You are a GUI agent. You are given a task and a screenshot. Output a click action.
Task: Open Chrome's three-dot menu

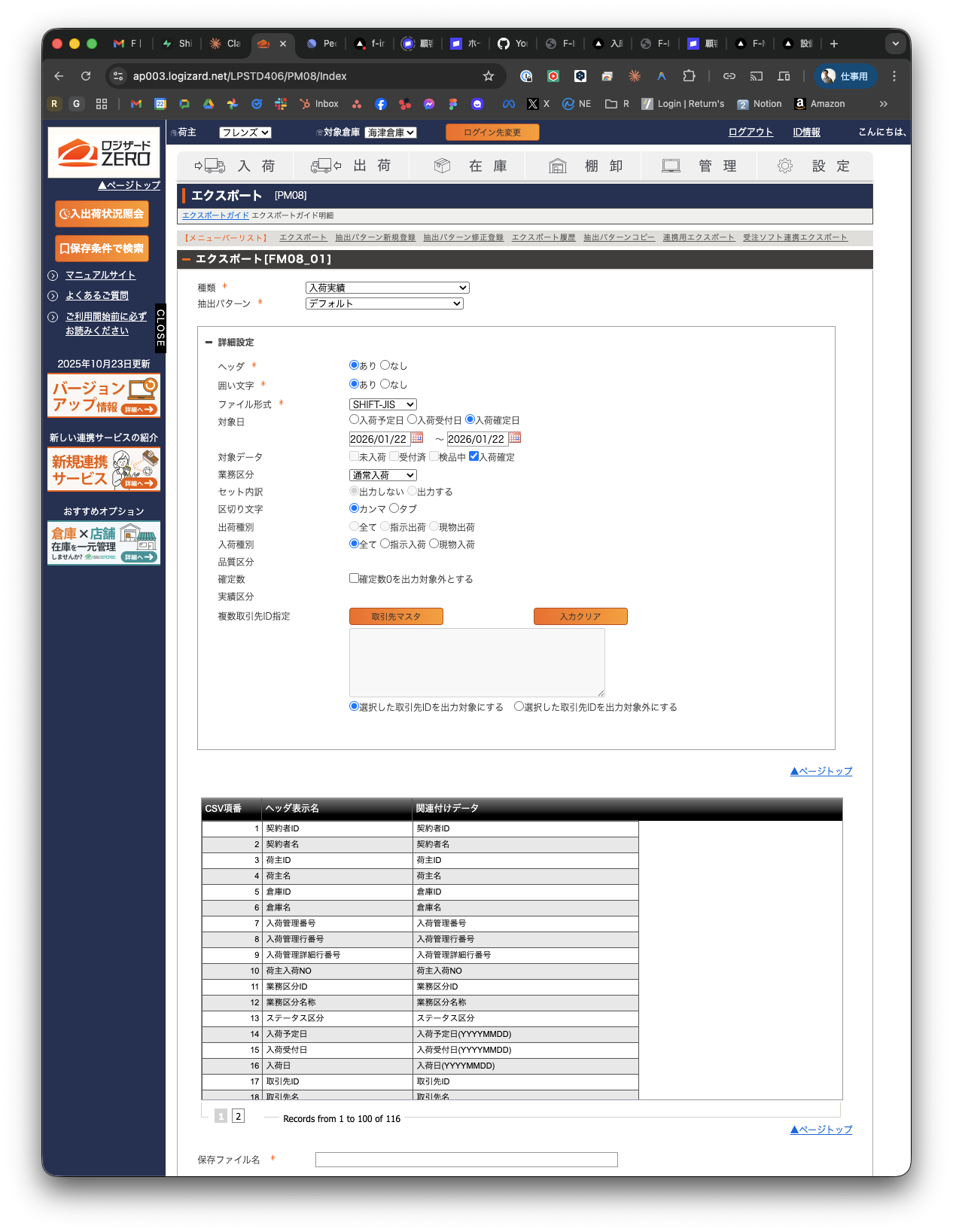tap(894, 76)
